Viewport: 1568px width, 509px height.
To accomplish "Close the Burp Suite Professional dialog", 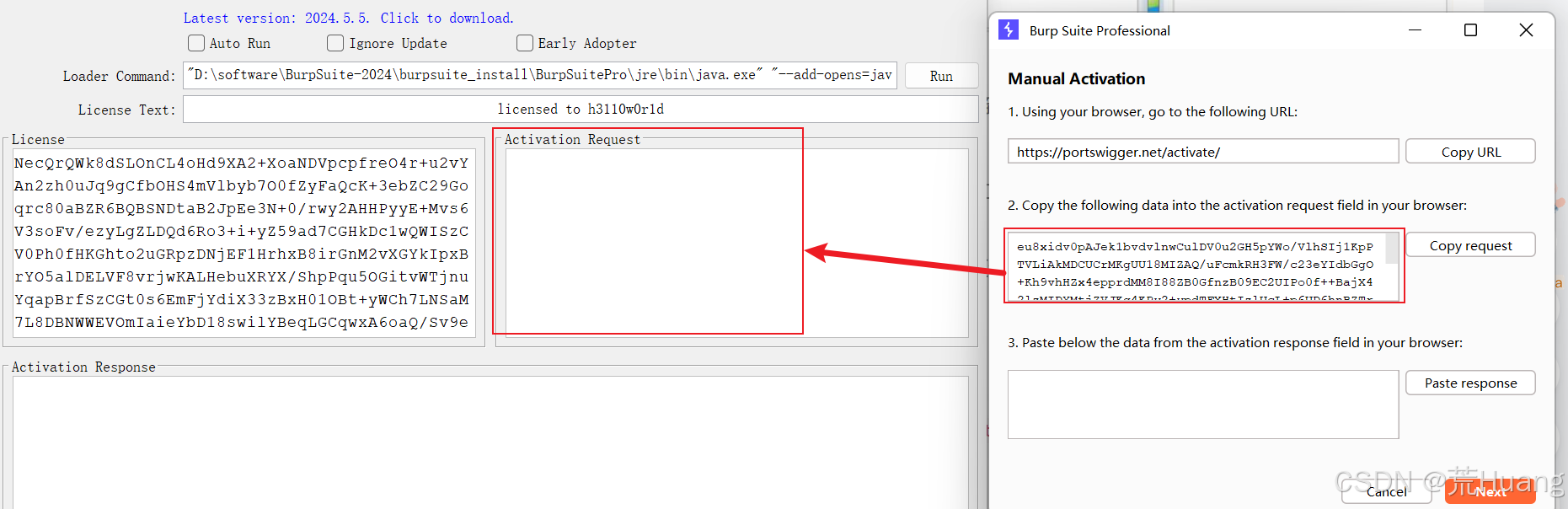I will (1526, 30).
